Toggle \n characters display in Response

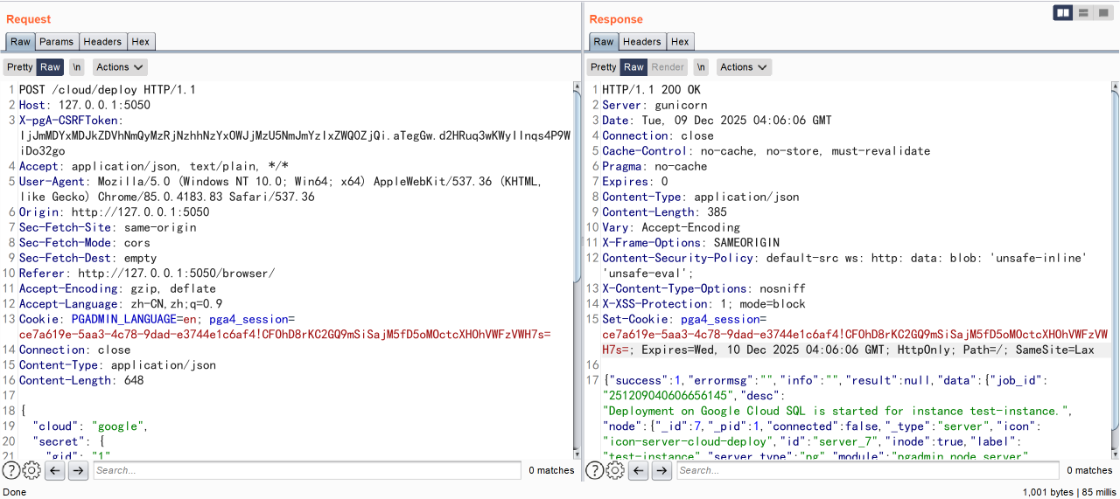pos(701,67)
